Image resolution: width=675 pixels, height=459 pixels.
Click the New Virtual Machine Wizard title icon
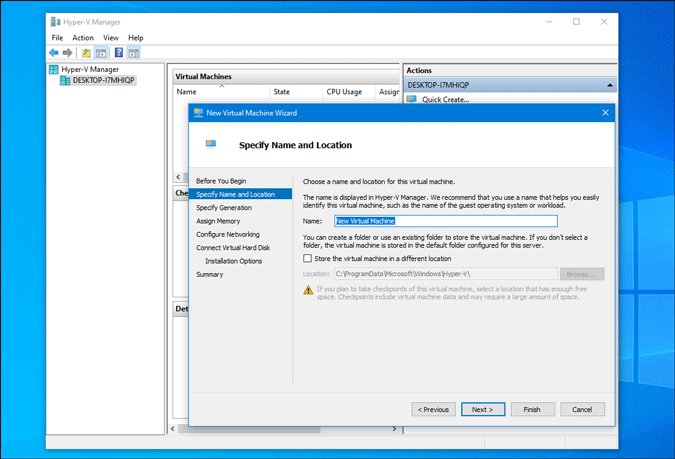pyautogui.click(x=198, y=113)
